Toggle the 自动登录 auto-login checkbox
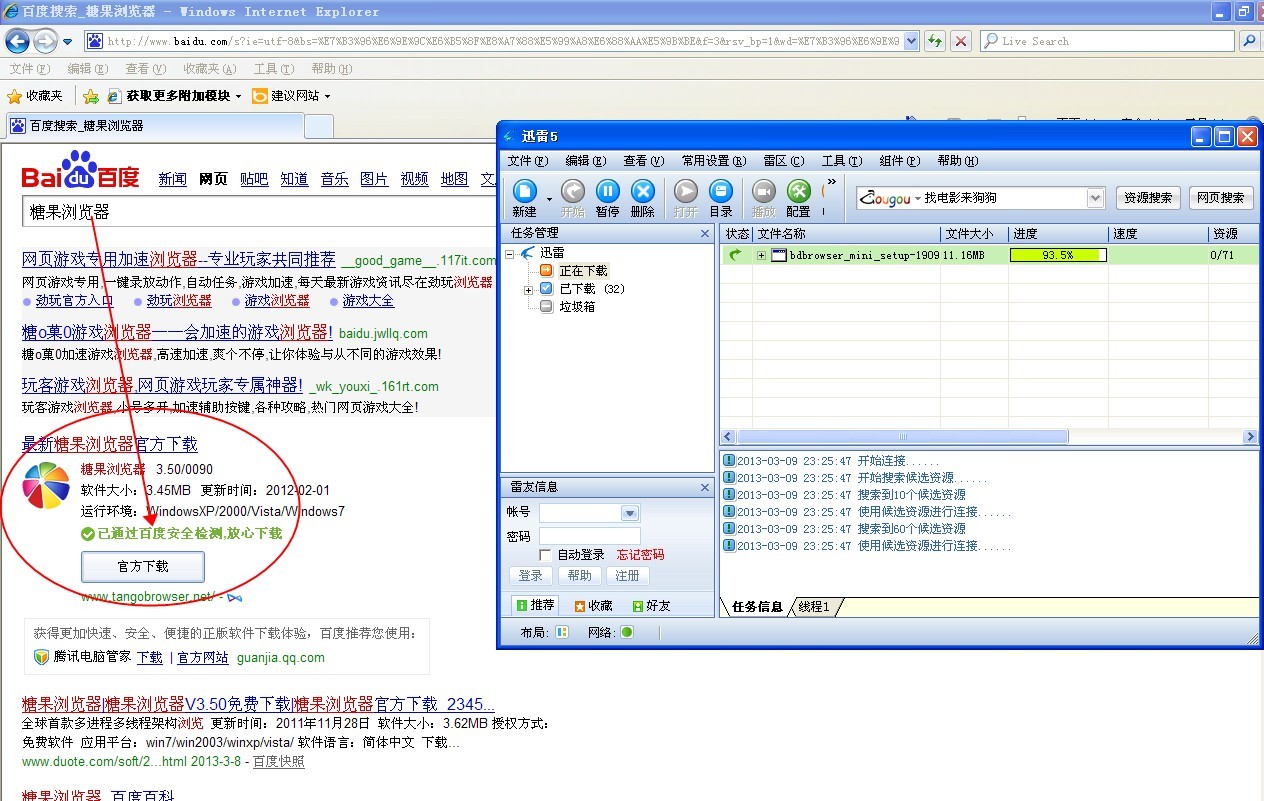Viewport: 1264px width, 801px height. click(x=545, y=554)
